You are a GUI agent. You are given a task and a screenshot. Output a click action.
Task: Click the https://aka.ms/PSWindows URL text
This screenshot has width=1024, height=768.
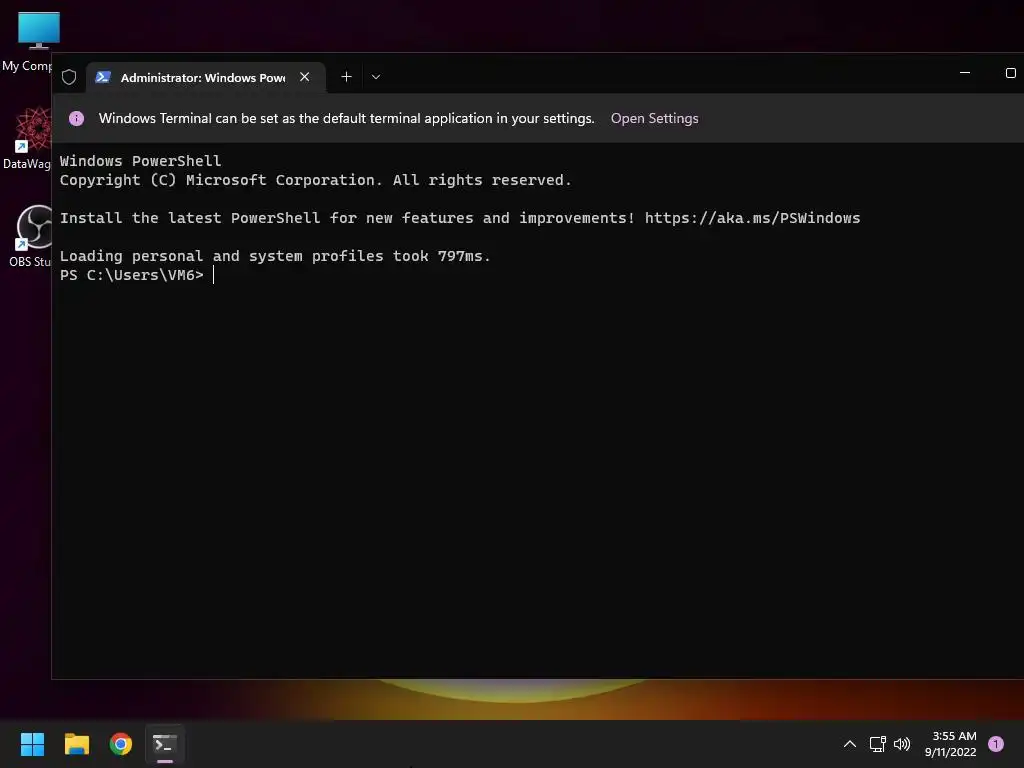[x=752, y=218]
